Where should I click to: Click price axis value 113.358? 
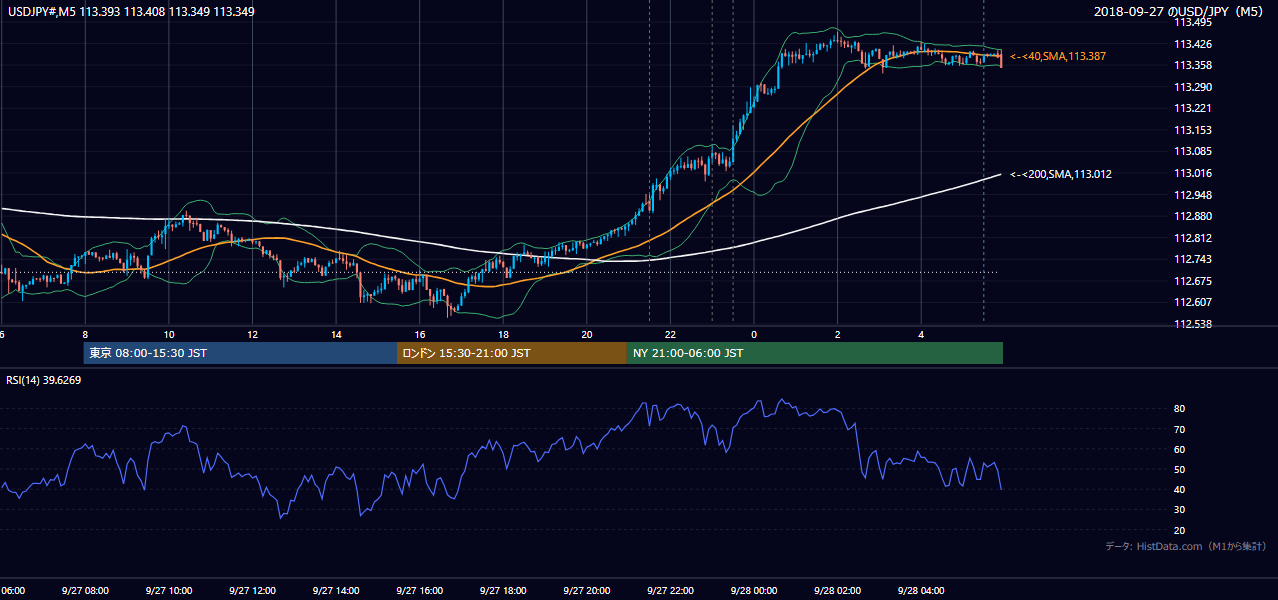[x=1192, y=65]
